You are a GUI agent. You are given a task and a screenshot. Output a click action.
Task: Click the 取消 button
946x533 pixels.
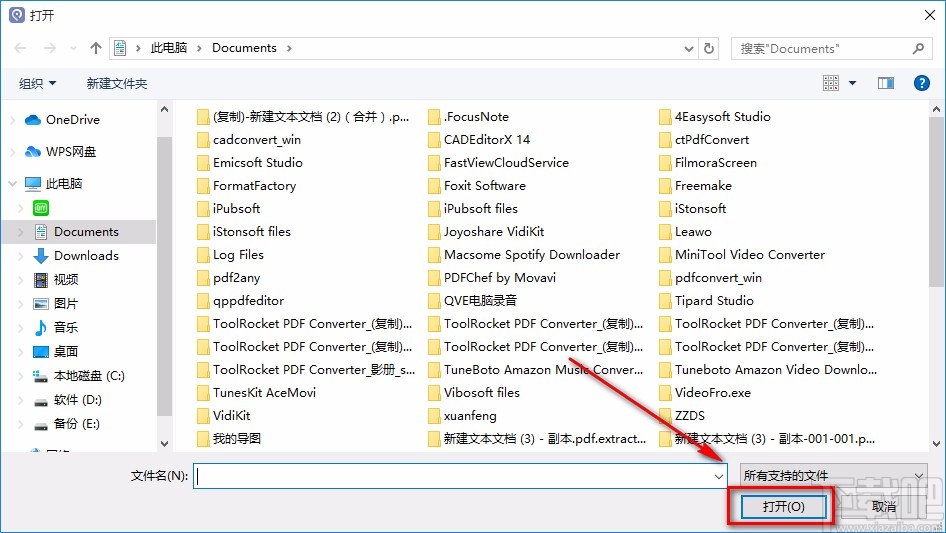[x=883, y=506]
